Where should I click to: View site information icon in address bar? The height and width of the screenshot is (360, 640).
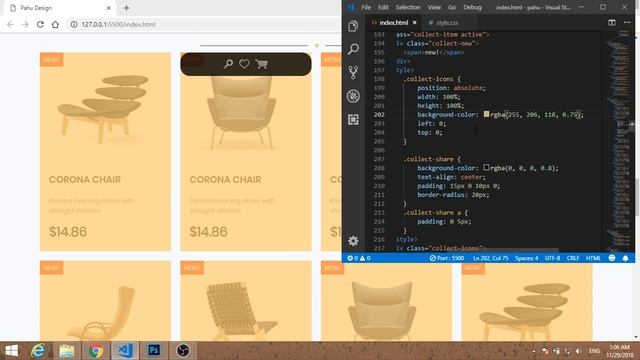(74, 24)
